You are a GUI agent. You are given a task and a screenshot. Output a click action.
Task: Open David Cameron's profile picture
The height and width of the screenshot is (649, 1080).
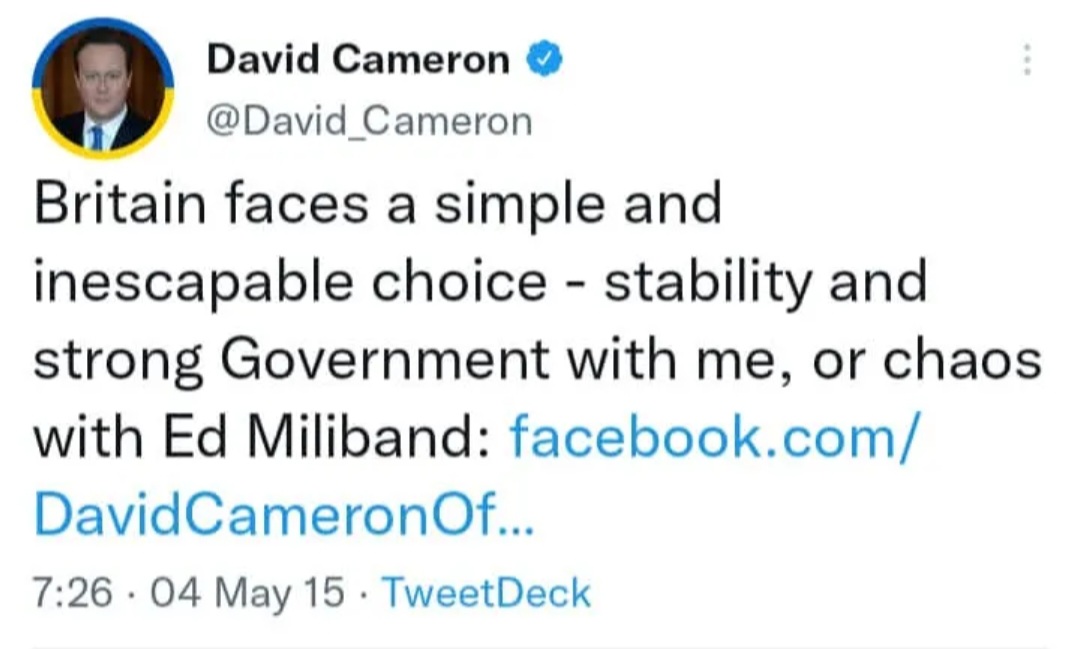(103, 89)
